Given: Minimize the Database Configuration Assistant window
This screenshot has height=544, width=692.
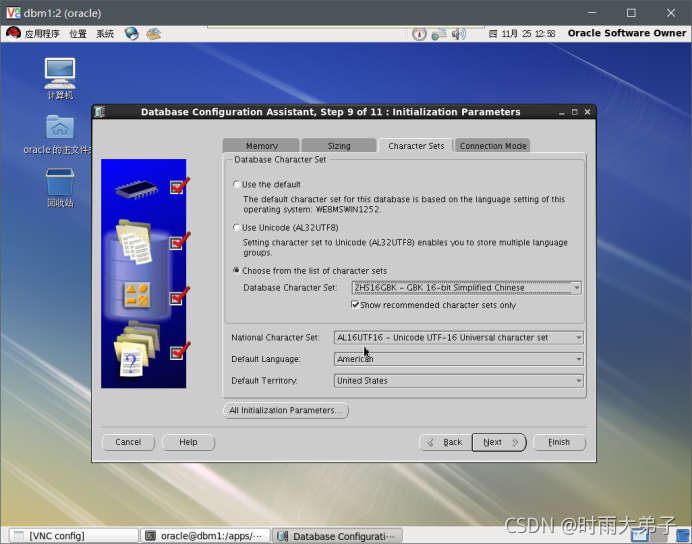Looking at the screenshot, I should pyautogui.click(x=561, y=113).
